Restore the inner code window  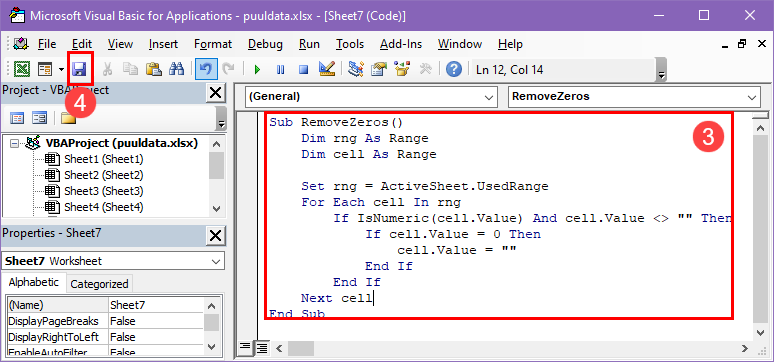pos(741,44)
